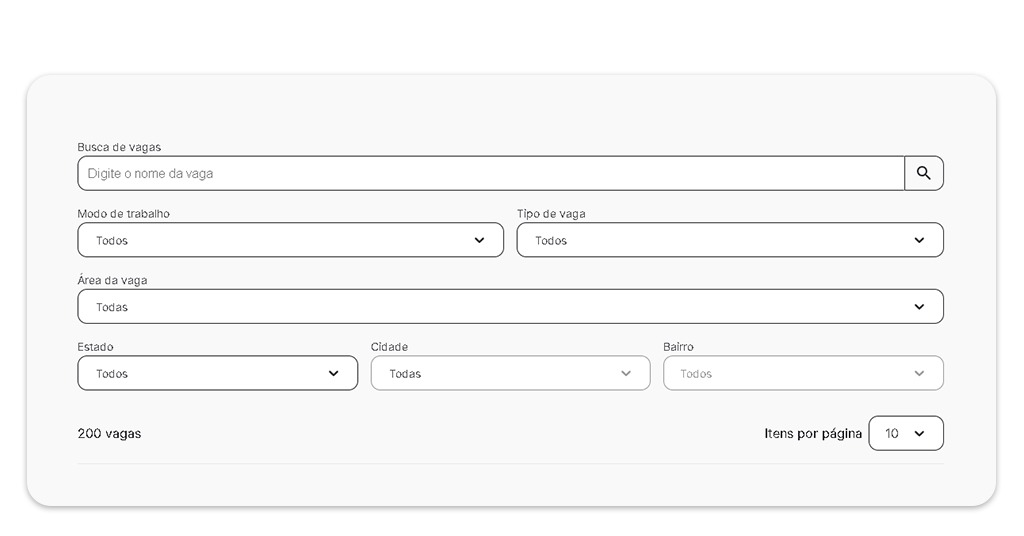Click the chevron arrow in Bairro field
Image resolution: width=1024 pixels, height=536 pixels.
pos(919,374)
